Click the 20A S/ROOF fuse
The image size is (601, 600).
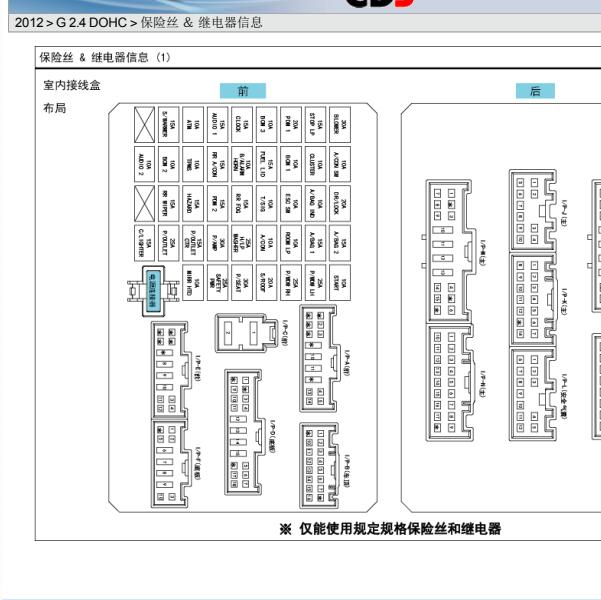click(266, 283)
